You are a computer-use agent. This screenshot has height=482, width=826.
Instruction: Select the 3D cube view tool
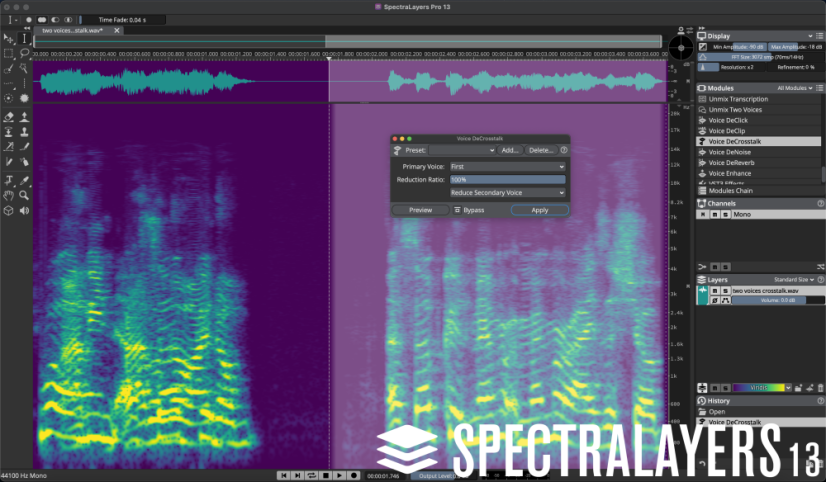coord(8,211)
